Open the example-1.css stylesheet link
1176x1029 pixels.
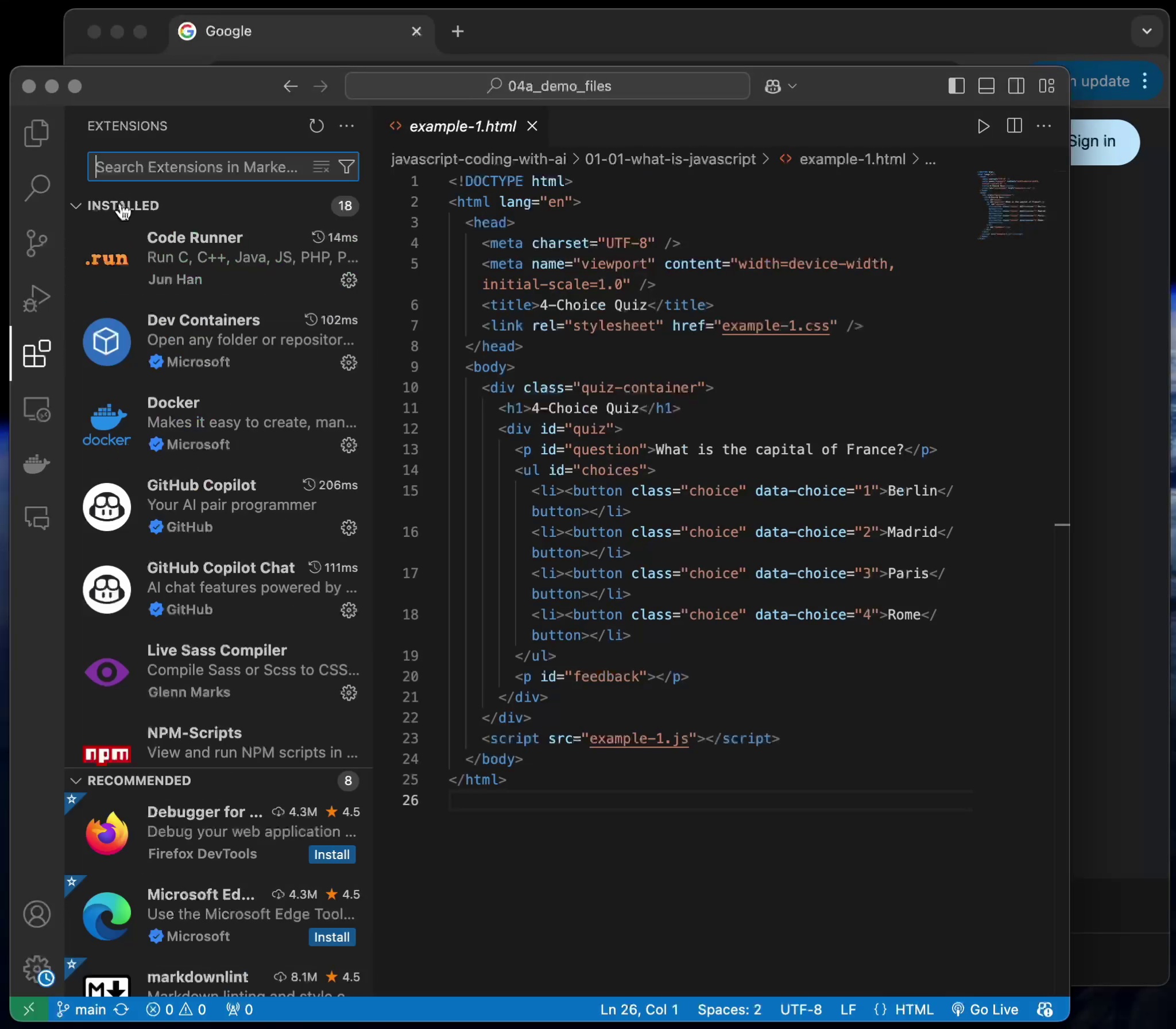coord(775,326)
